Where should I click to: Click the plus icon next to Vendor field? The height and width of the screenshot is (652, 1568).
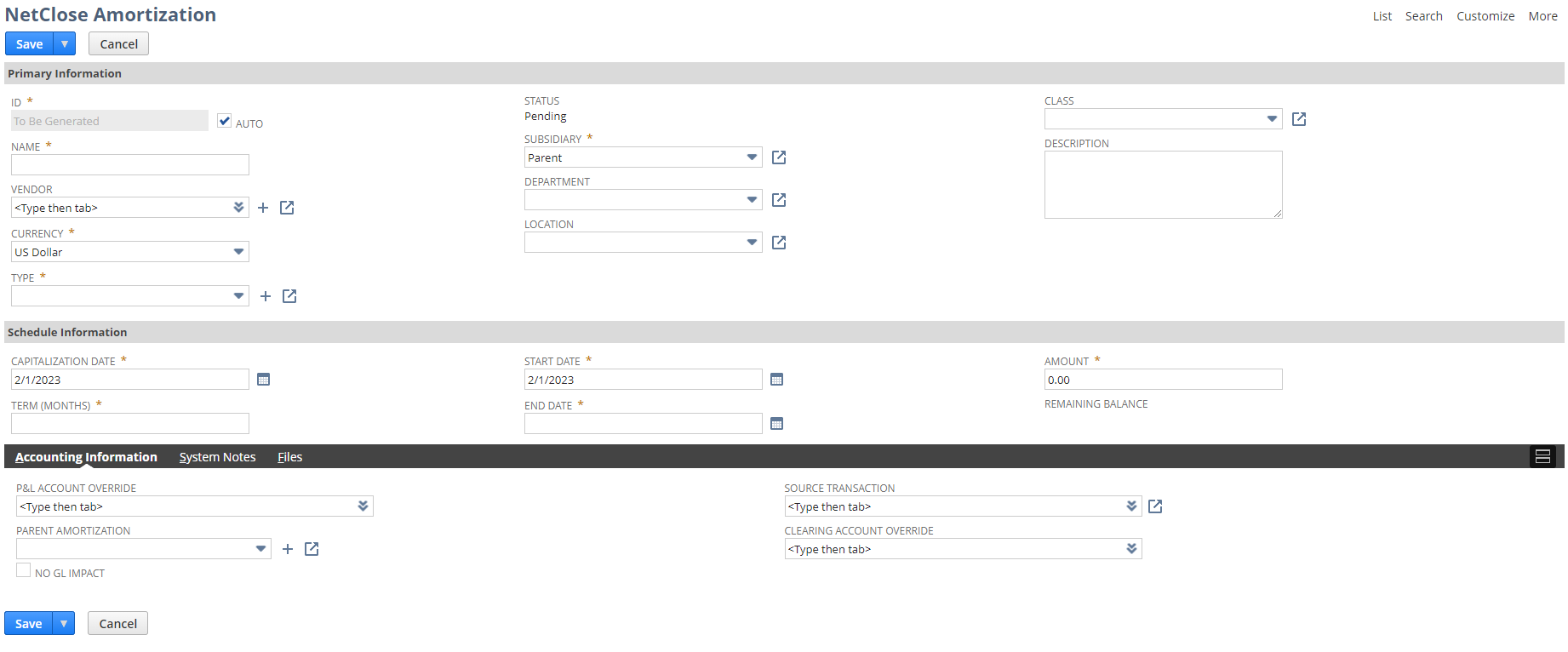point(263,208)
